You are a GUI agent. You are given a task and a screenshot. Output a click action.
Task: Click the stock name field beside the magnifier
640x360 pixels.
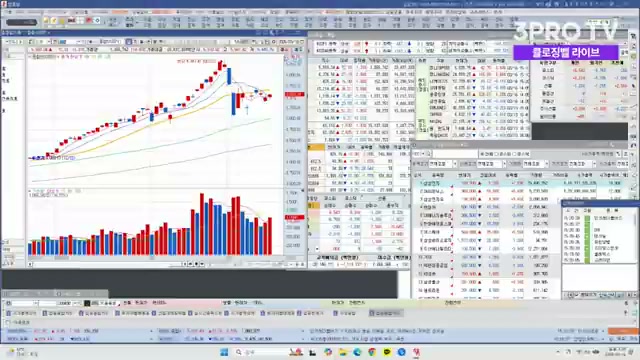point(455,154)
